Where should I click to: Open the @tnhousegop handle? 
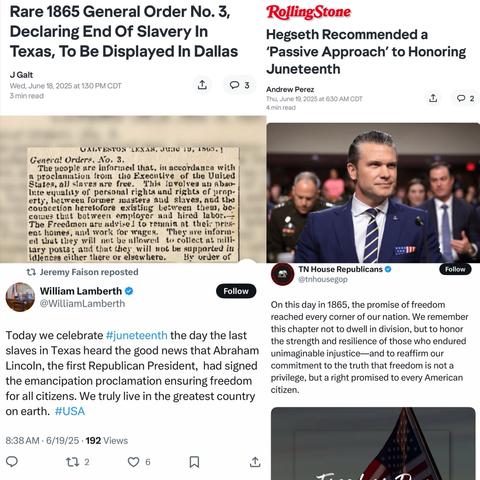(x=323, y=279)
